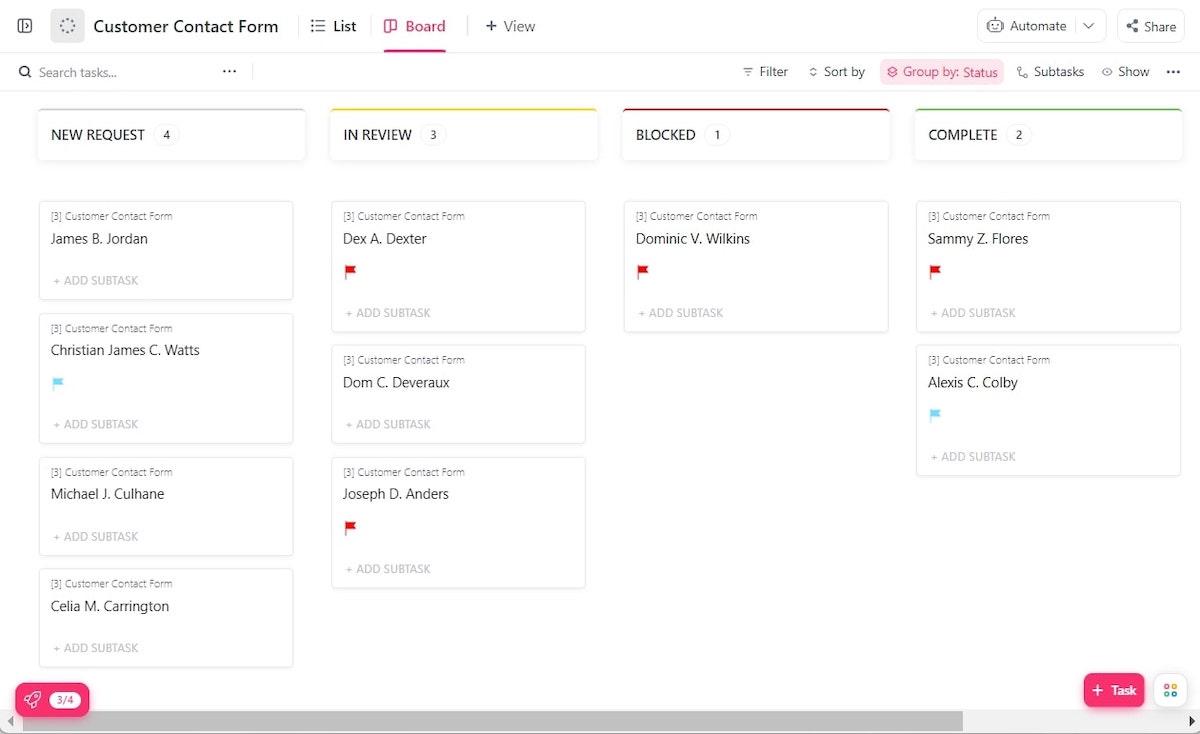Viewport: 1200px width, 734px height.
Task: Click the horizontal scrollbar thumb
Action: pyautogui.click(x=490, y=721)
